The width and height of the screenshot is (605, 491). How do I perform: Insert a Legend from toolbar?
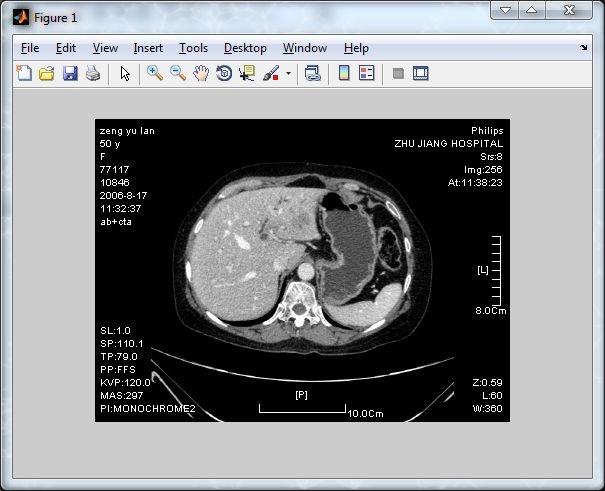(x=367, y=73)
